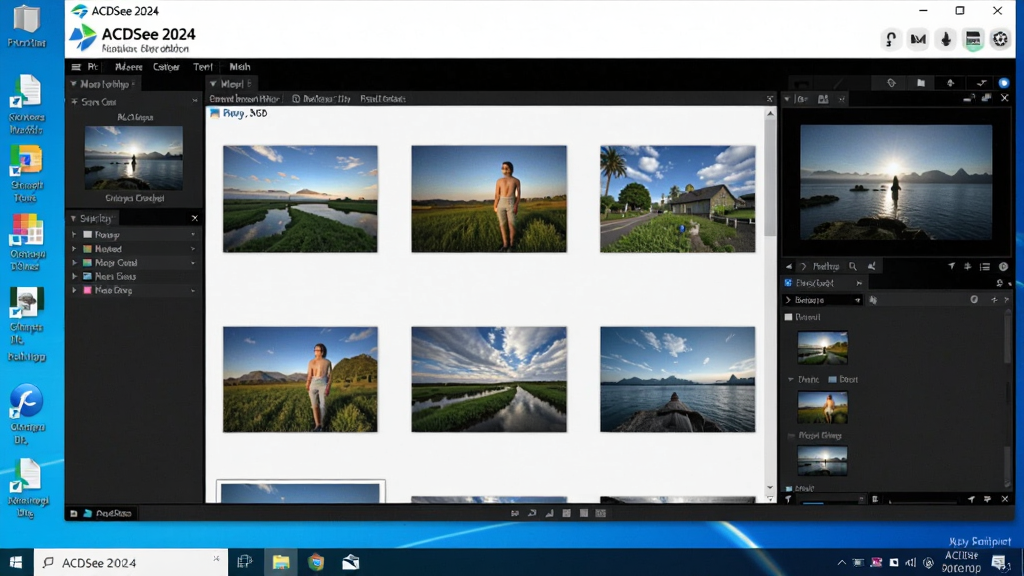Click the round info icon below the preview image

click(x=1003, y=266)
